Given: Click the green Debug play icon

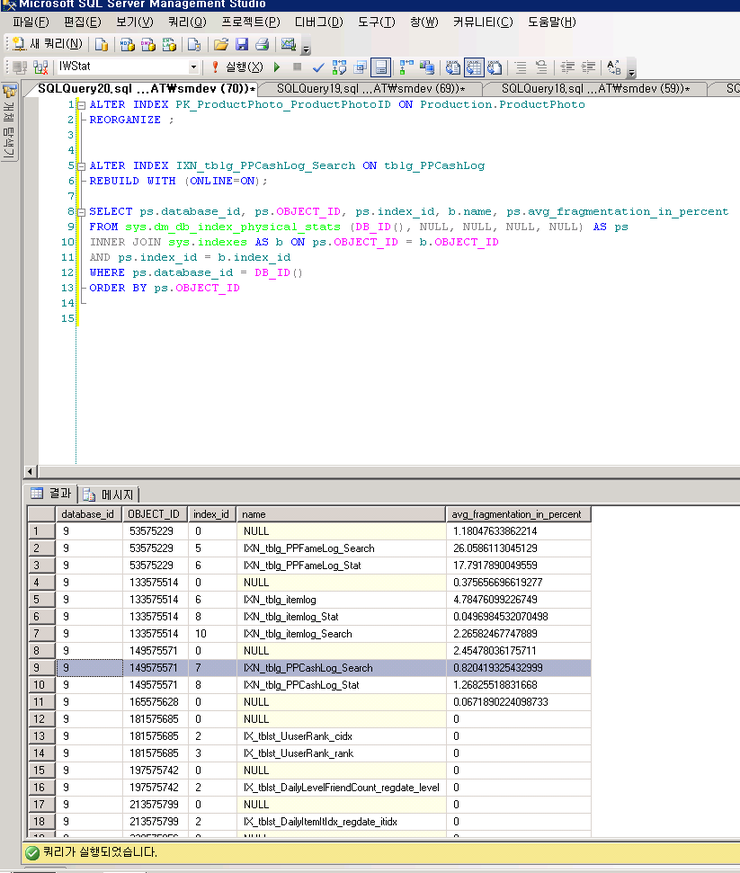Looking at the screenshot, I should tap(278, 67).
